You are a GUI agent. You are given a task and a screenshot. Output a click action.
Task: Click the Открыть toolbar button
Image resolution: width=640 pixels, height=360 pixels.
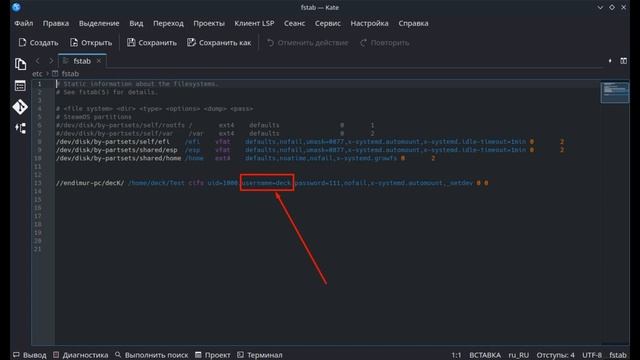click(91, 42)
